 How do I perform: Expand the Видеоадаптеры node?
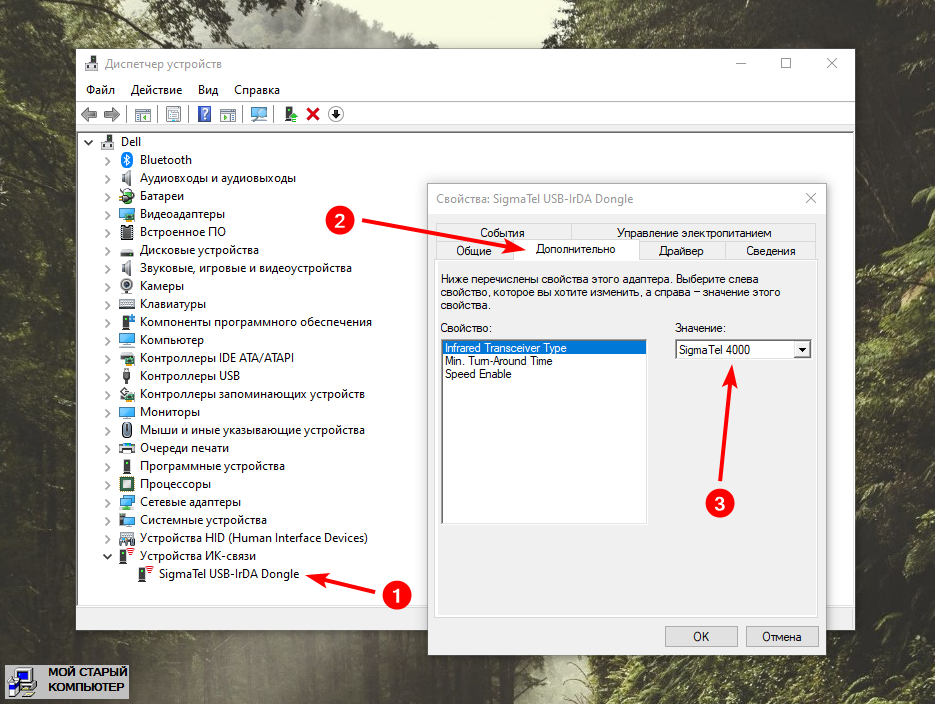(x=108, y=214)
